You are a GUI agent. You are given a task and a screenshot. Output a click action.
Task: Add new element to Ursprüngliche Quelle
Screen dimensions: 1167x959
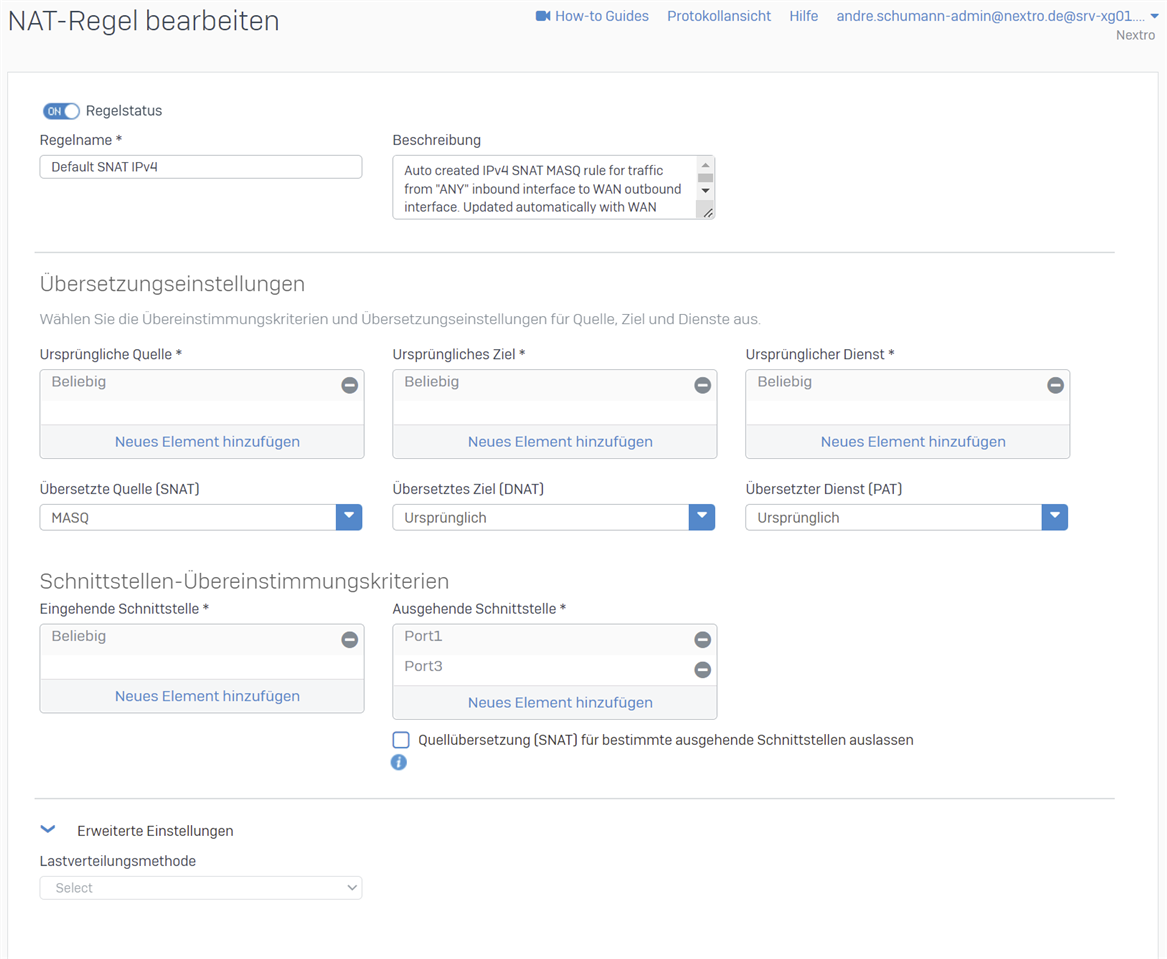207,441
